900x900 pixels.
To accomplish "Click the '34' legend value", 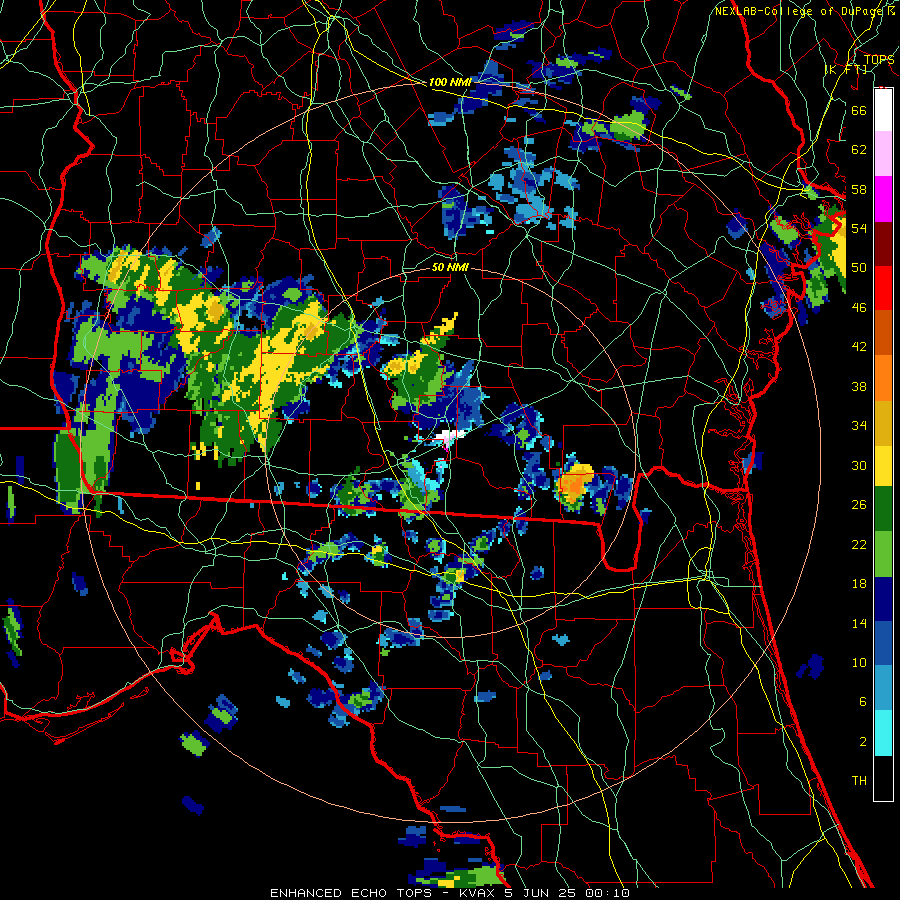I will click(x=859, y=426).
